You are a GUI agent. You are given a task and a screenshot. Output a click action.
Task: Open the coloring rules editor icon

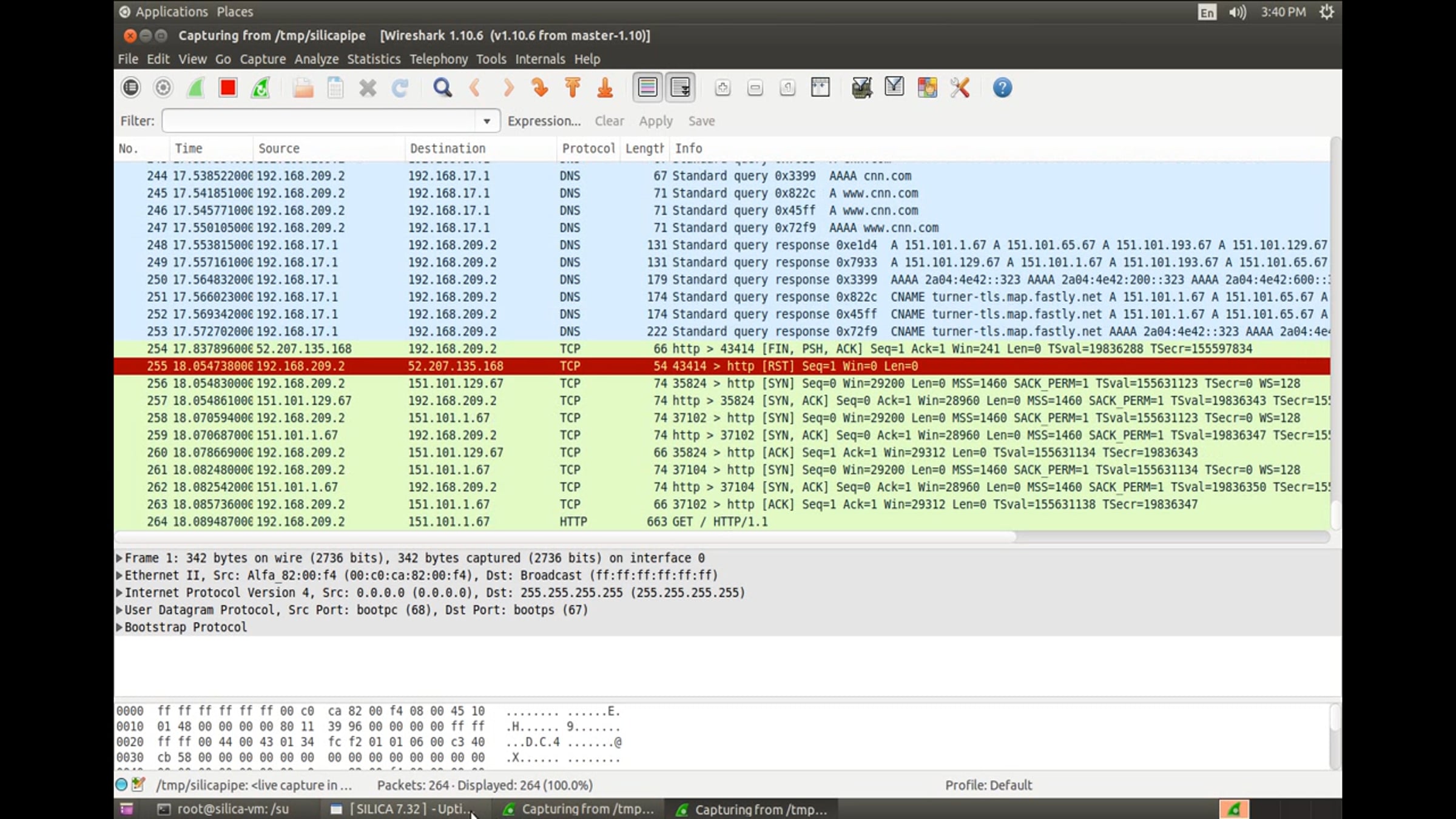[927, 88]
